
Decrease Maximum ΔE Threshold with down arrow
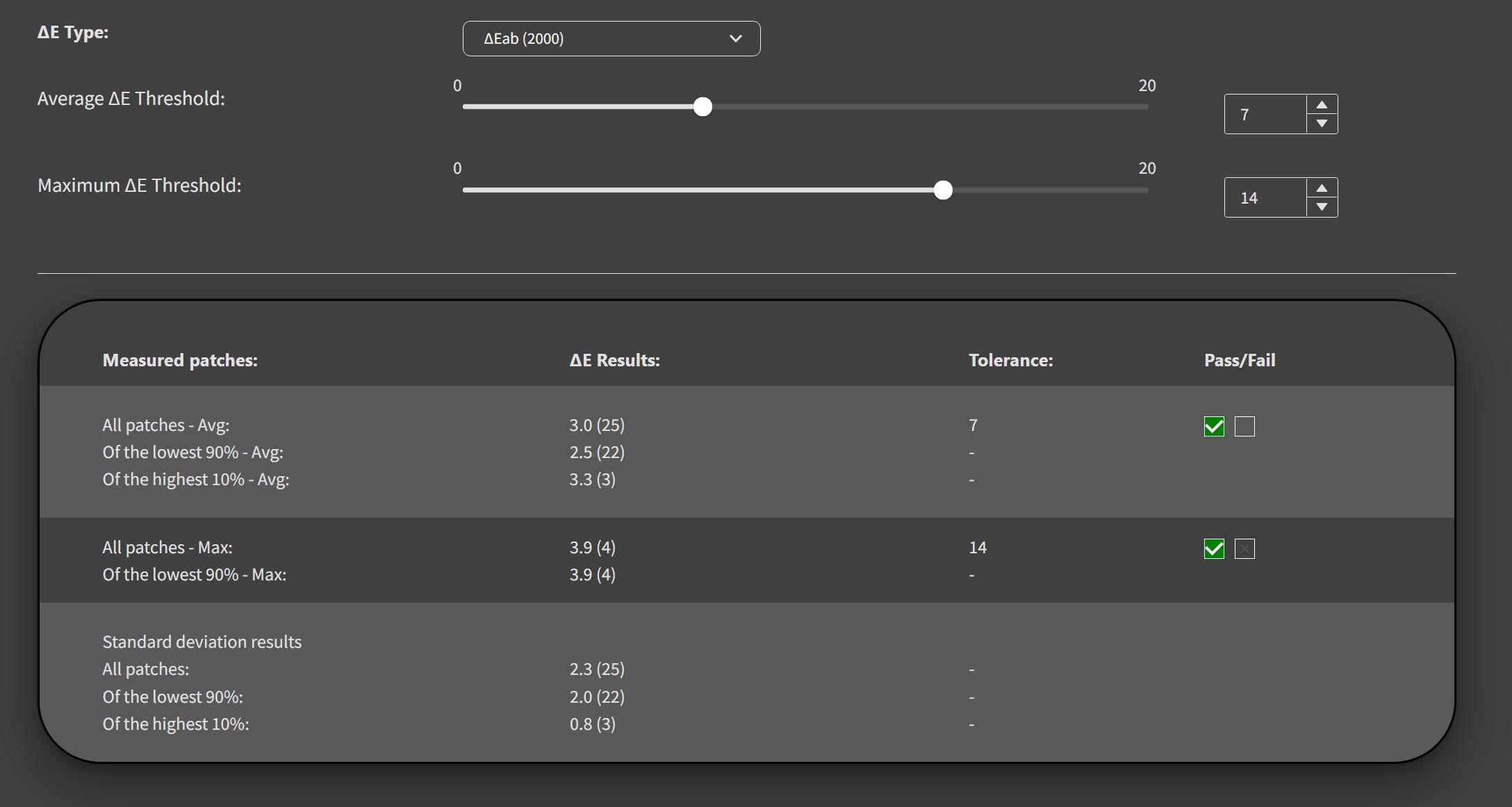point(1322,207)
